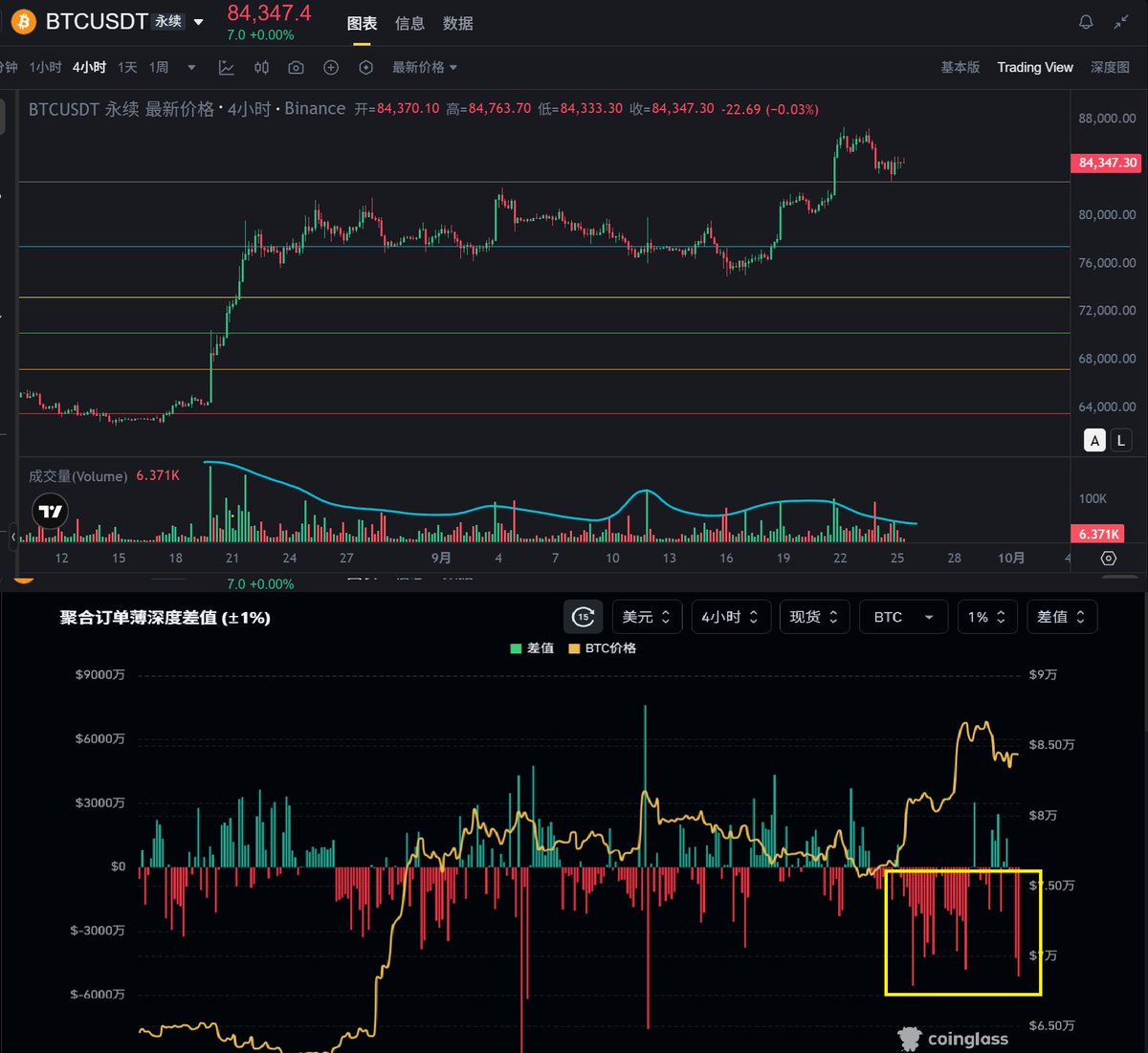The image size is (1148, 1053).
Task: Click the TradingView logo badge
Action: tap(51, 512)
